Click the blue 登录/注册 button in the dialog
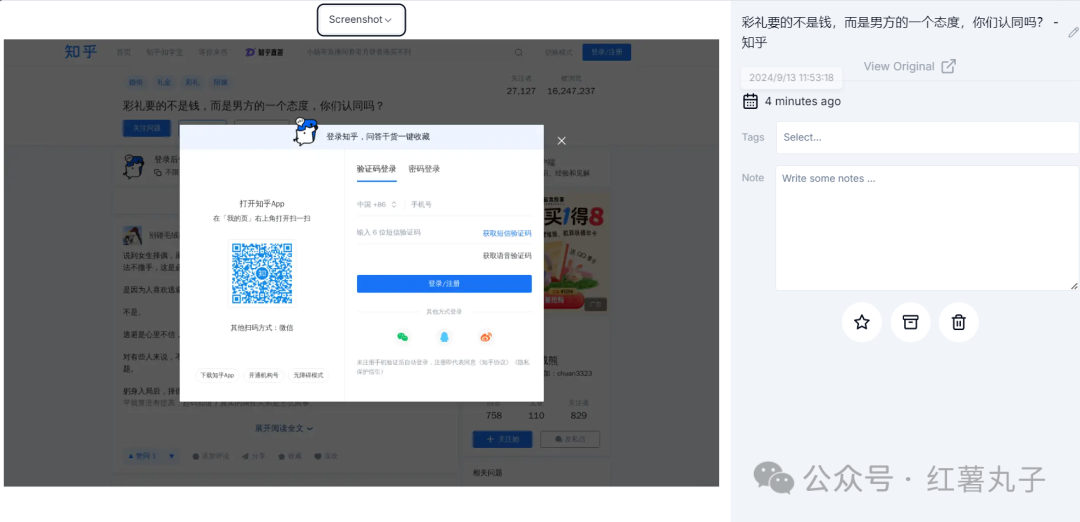This screenshot has width=1080, height=522. (x=444, y=284)
